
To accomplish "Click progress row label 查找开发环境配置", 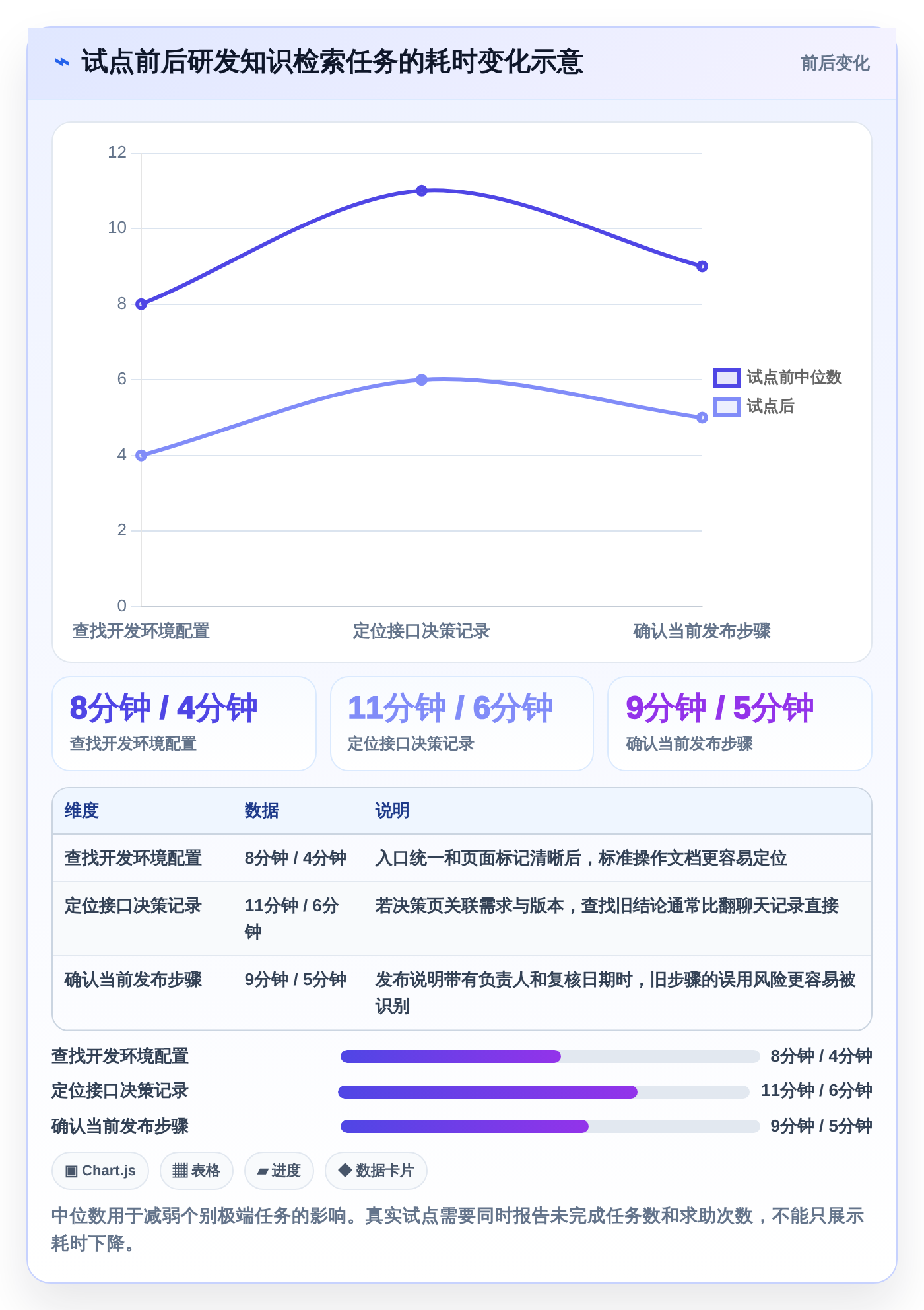I will (x=120, y=1056).
